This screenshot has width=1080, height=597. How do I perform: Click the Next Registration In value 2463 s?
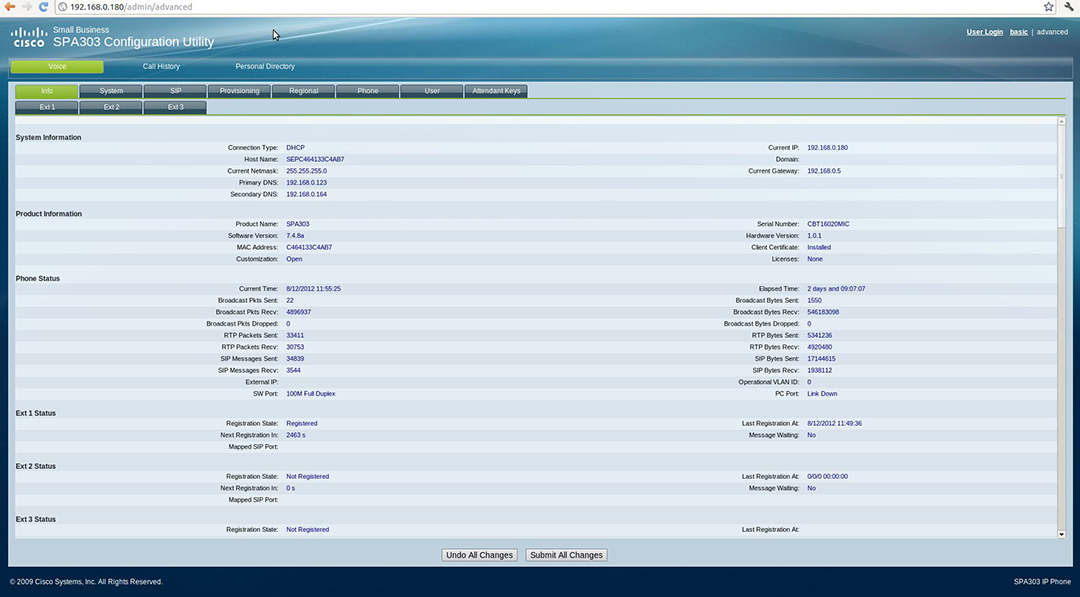click(295, 436)
